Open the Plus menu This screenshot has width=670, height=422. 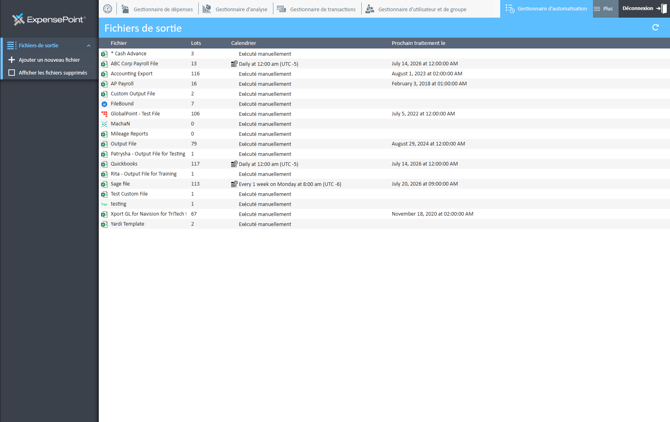[605, 9]
